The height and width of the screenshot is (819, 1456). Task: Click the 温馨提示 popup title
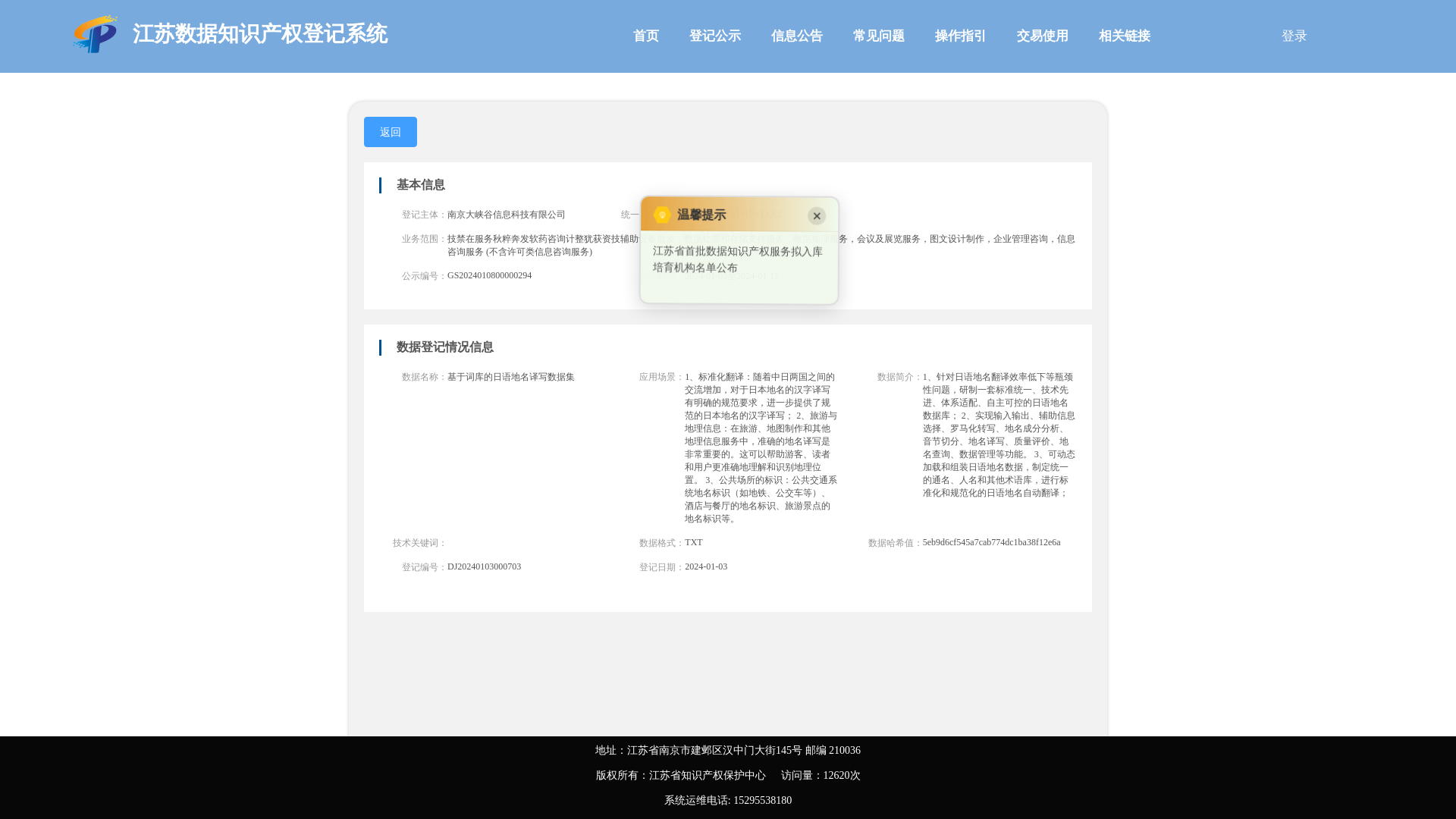tap(701, 215)
